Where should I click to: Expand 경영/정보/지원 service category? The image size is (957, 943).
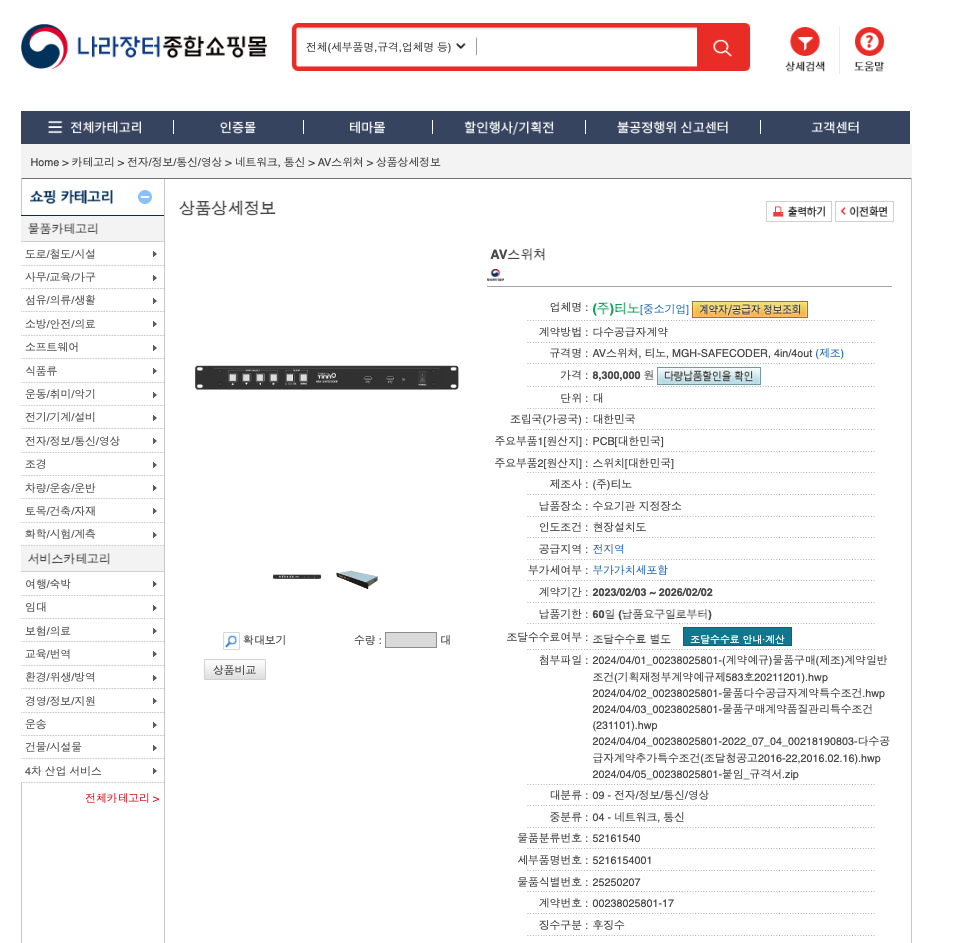92,701
